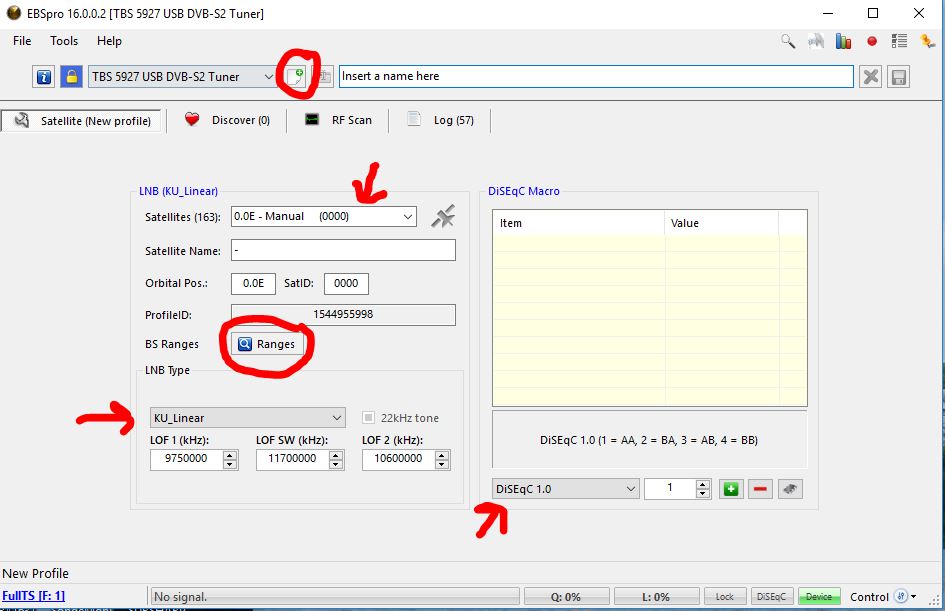Click the LOF 1 (kHz) stepper arrows
Screen dimensions: 945x611
point(230,459)
